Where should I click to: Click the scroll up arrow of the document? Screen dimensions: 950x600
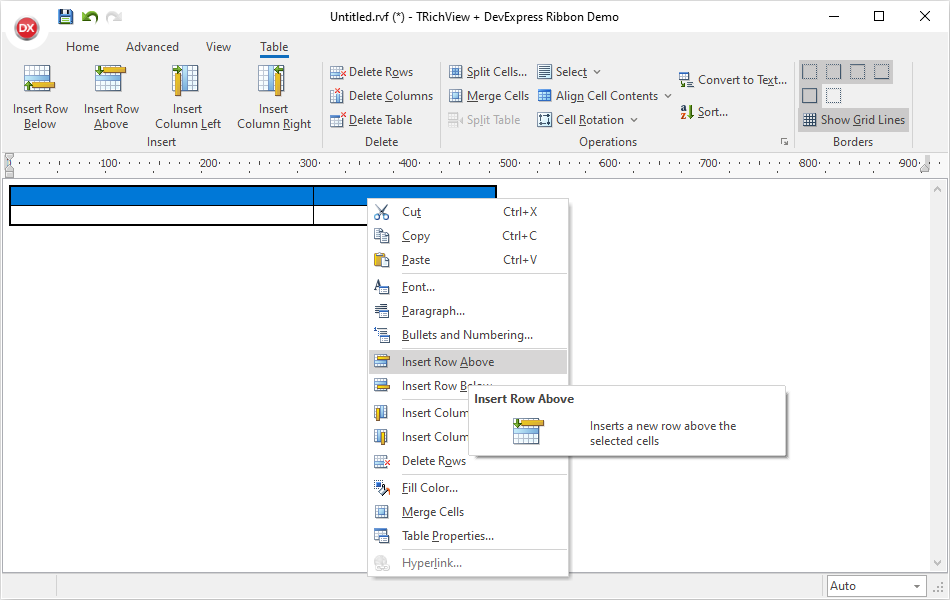937,190
